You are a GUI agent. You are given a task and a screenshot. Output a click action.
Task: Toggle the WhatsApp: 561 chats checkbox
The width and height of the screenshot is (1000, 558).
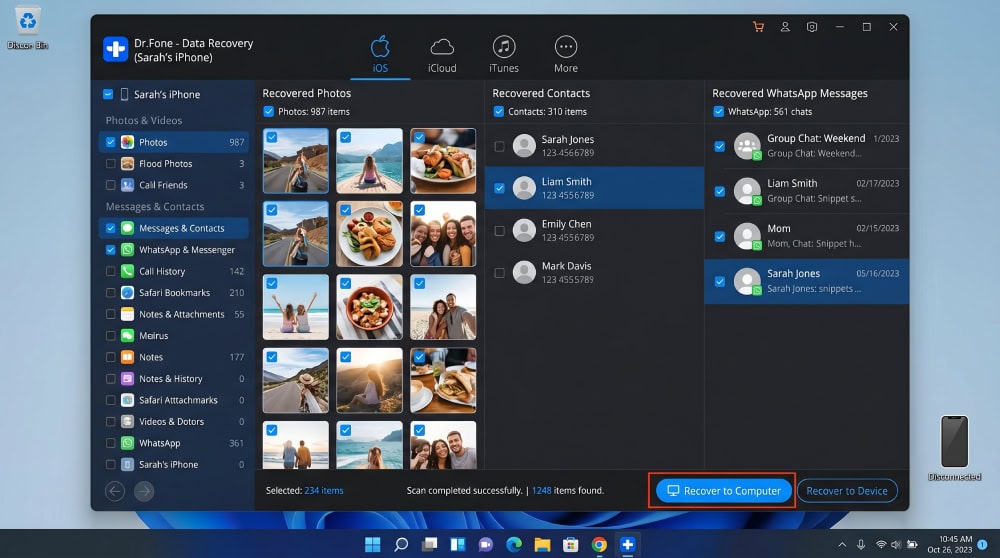719,112
